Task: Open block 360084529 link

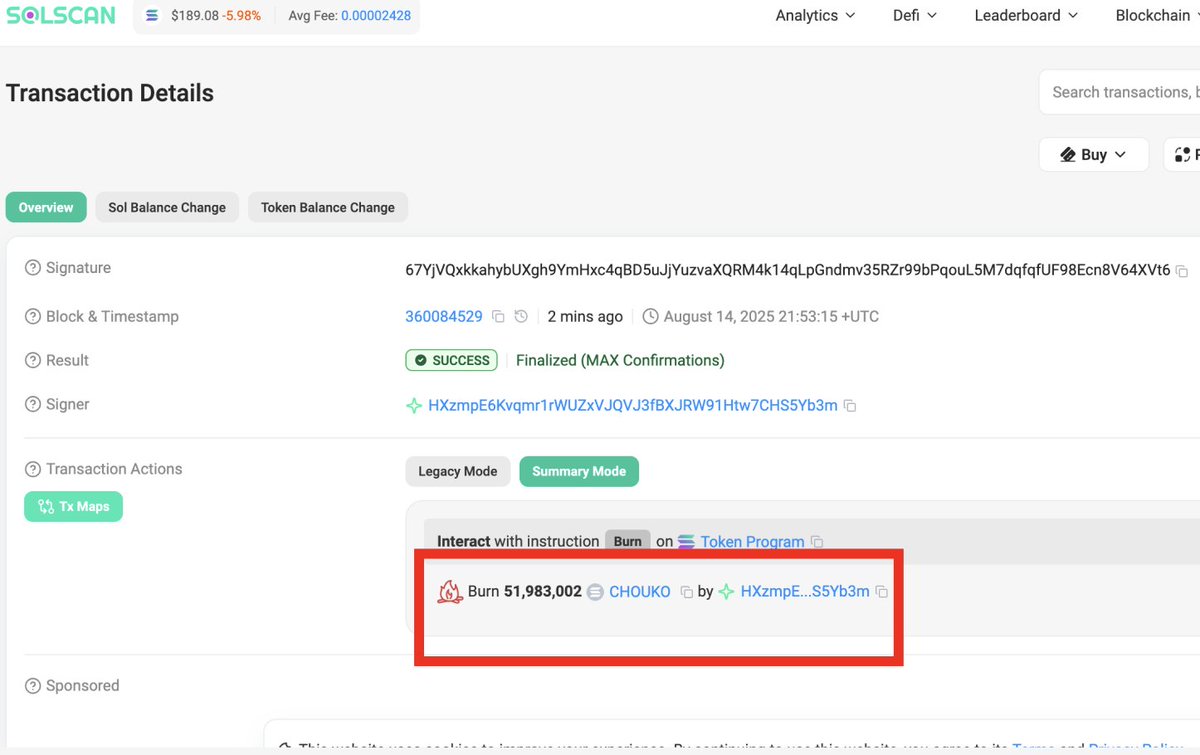Action: pos(444,316)
